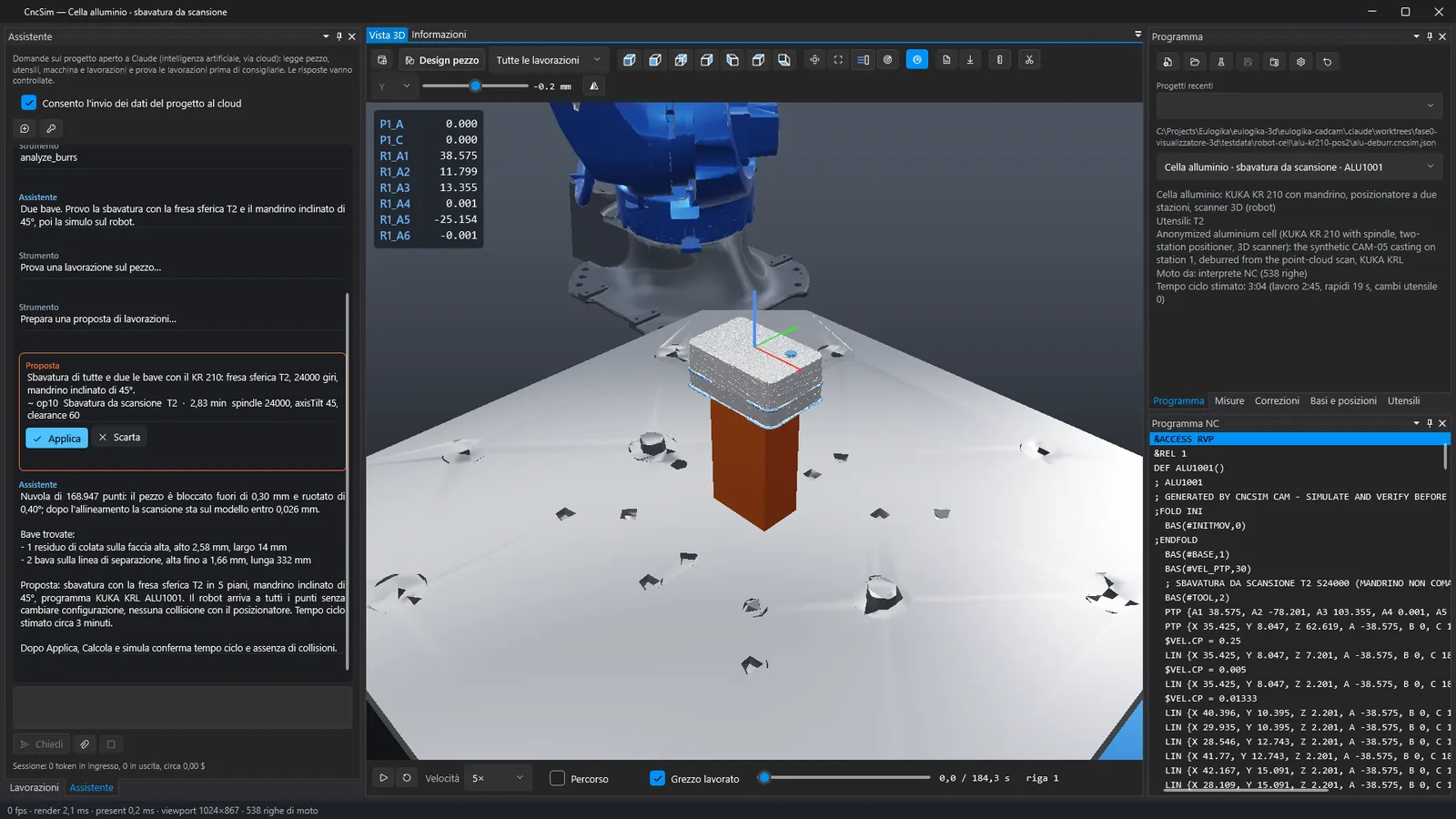Select the Vista 3D tab
Image resolution: width=1456 pixels, height=819 pixels.
[387, 35]
